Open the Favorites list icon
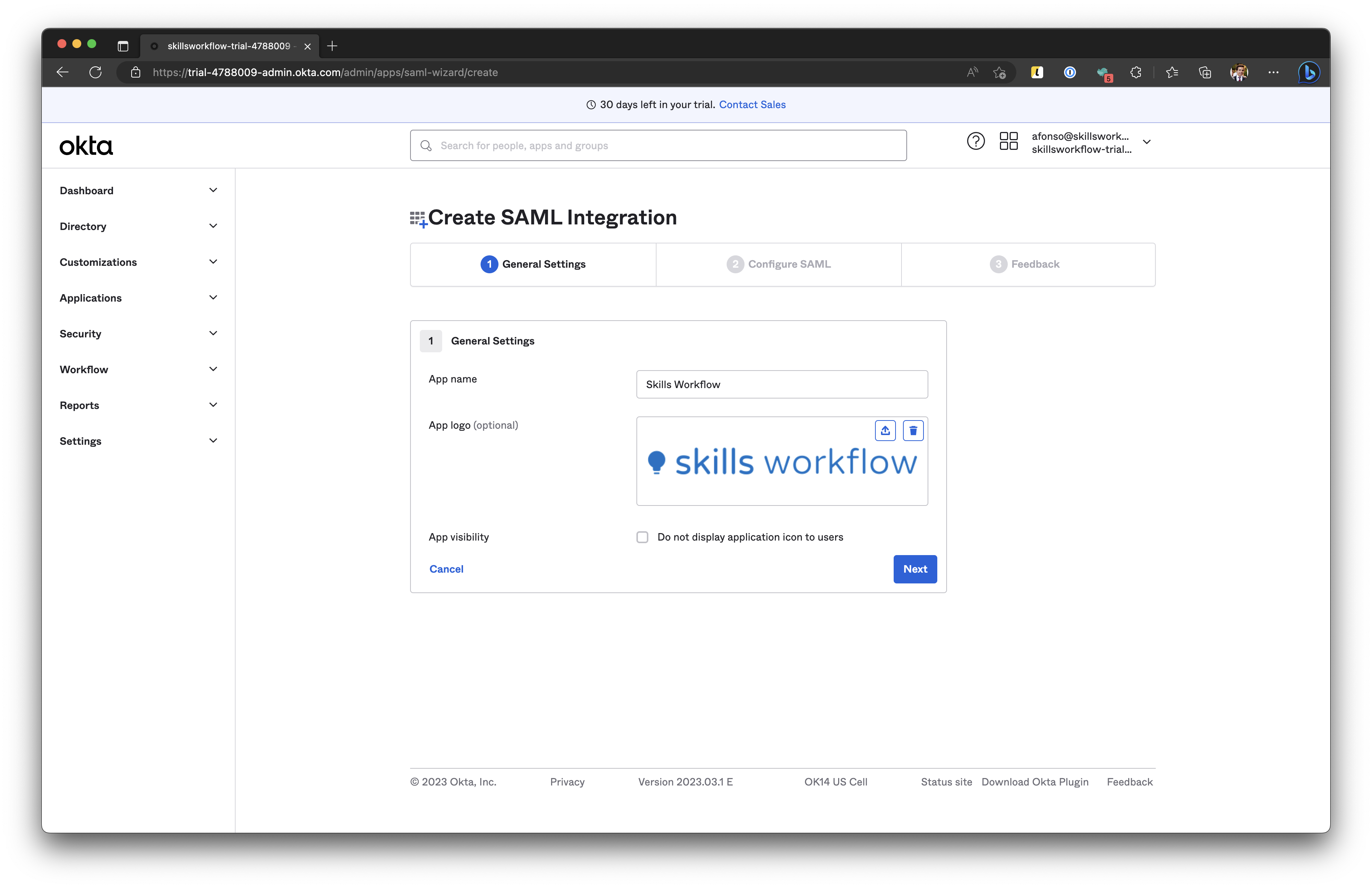 click(1172, 72)
